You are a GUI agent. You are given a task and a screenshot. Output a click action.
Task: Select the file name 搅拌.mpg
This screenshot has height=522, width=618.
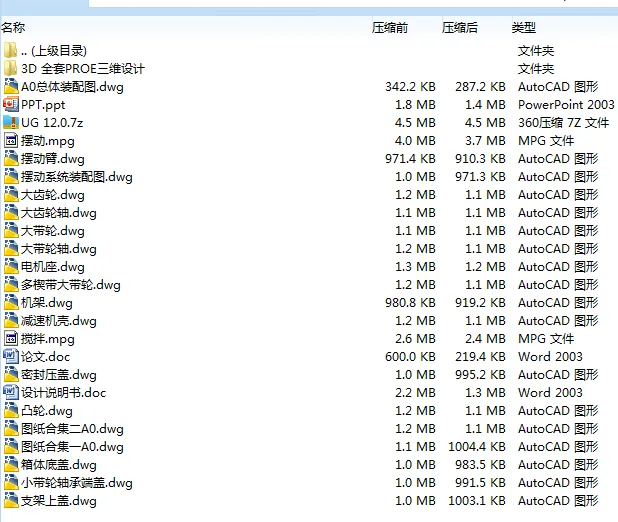click(x=48, y=339)
